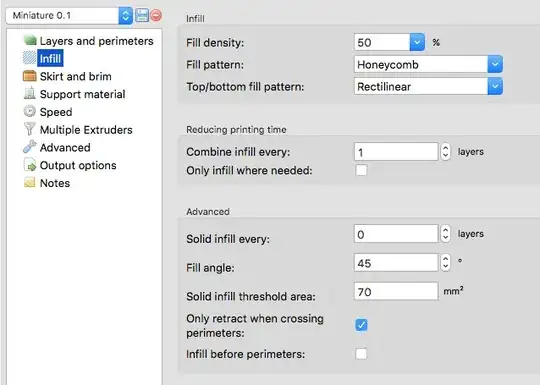The width and height of the screenshot is (540, 385).
Task: Click the Solid infill threshold area field
Action: [x=396, y=291]
